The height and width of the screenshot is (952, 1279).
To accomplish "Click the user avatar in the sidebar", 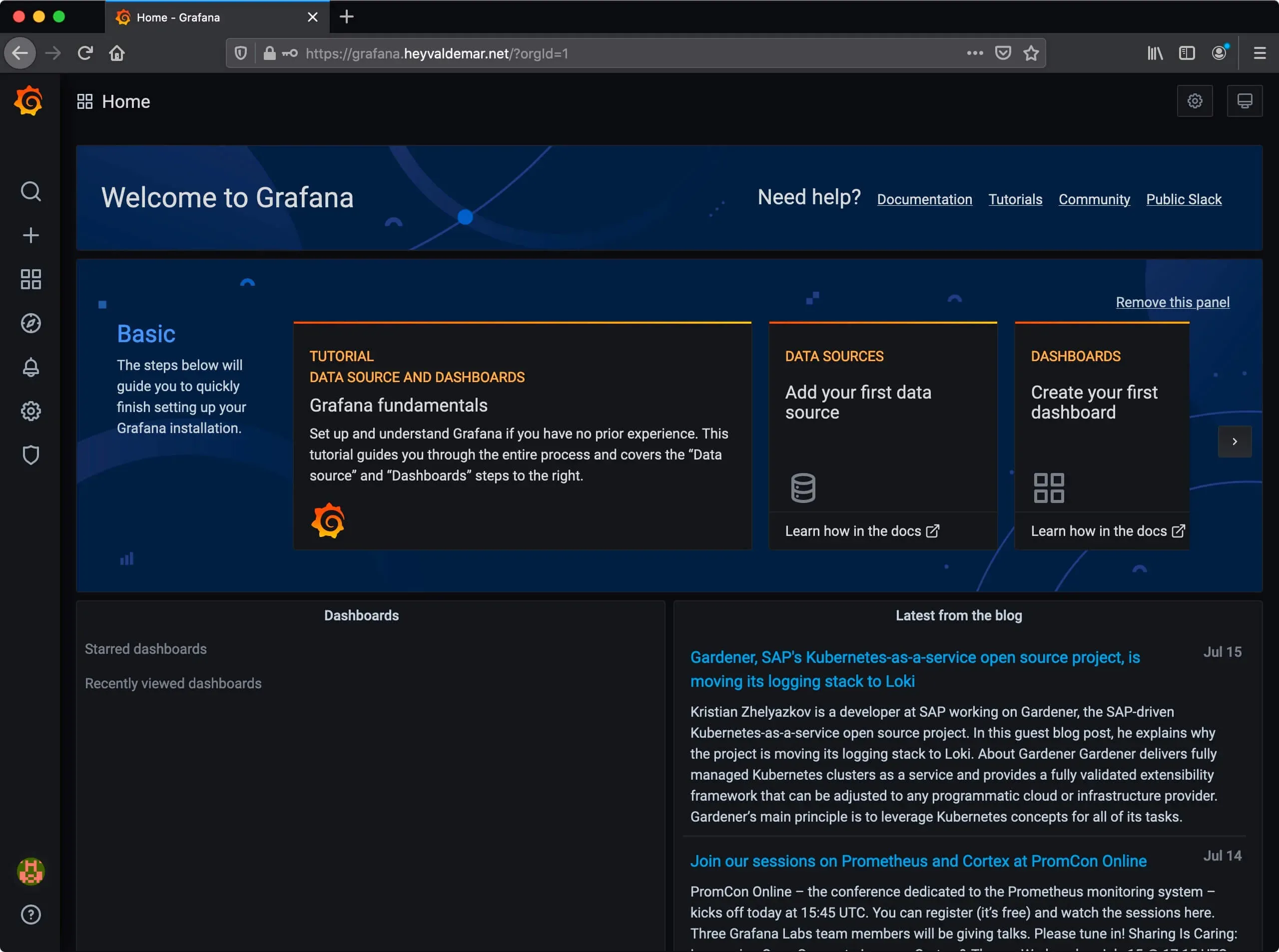I will pyautogui.click(x=30, y=871).
